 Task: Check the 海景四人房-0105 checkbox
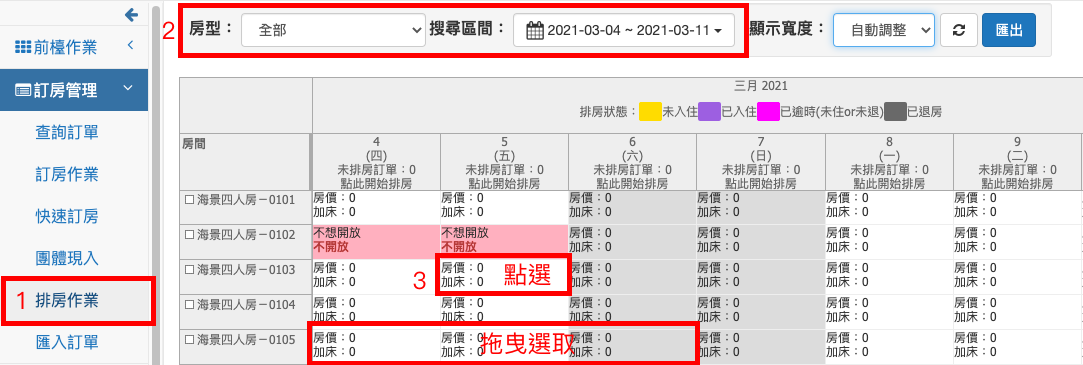point(189,339)
